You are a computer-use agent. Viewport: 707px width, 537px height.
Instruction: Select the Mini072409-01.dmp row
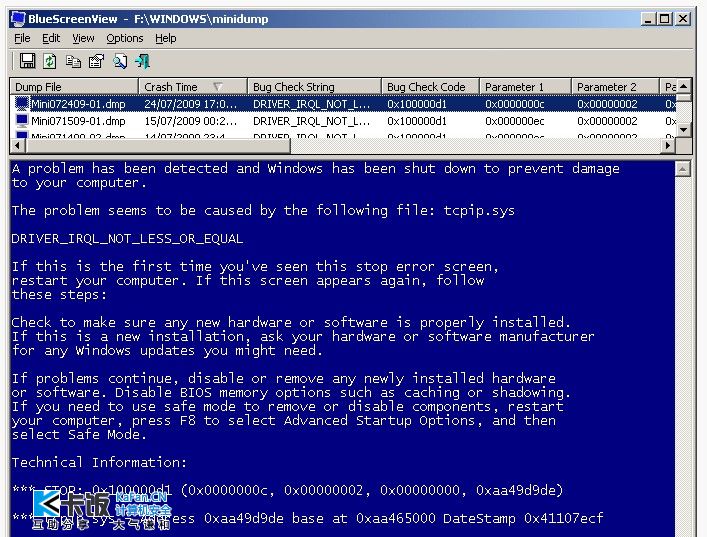coord(343,104)
